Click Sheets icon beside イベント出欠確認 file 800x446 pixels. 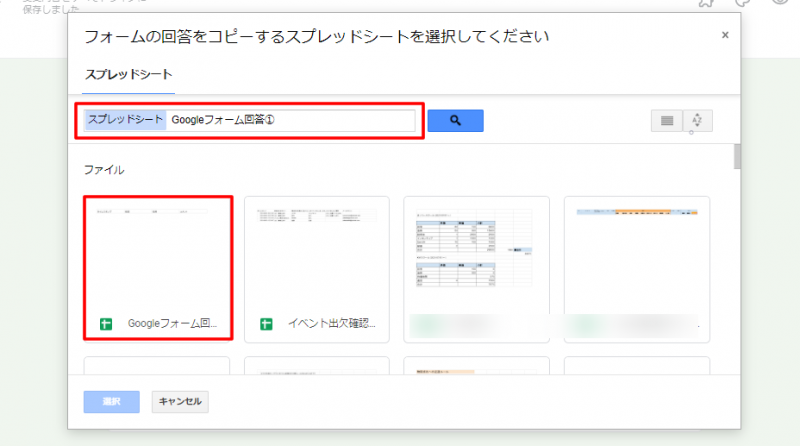[266, 325]
